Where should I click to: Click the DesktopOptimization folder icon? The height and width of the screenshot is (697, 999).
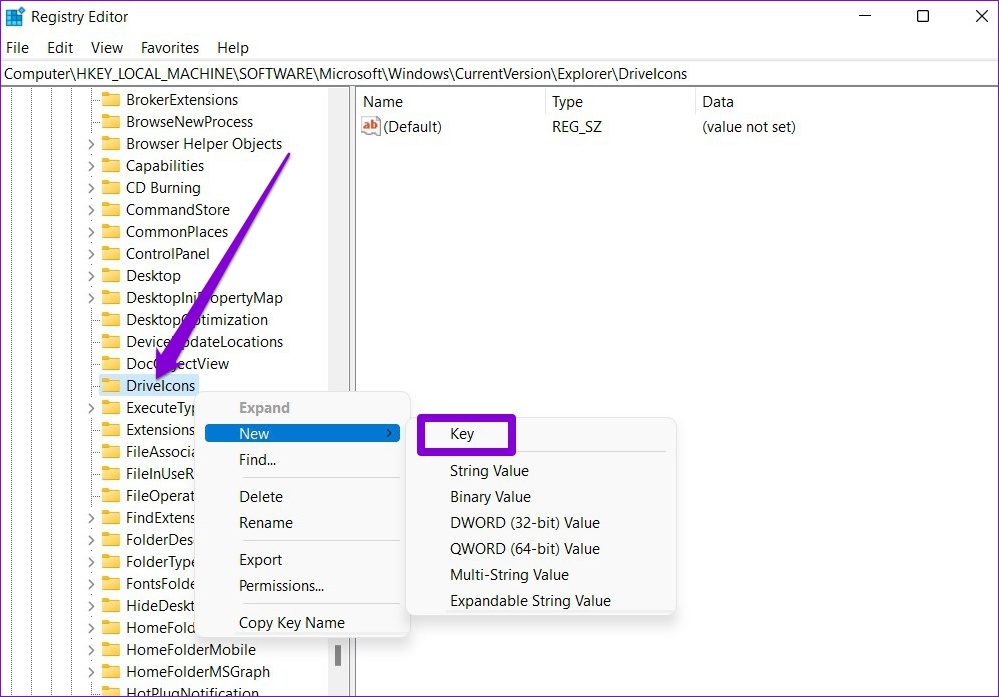111,320
